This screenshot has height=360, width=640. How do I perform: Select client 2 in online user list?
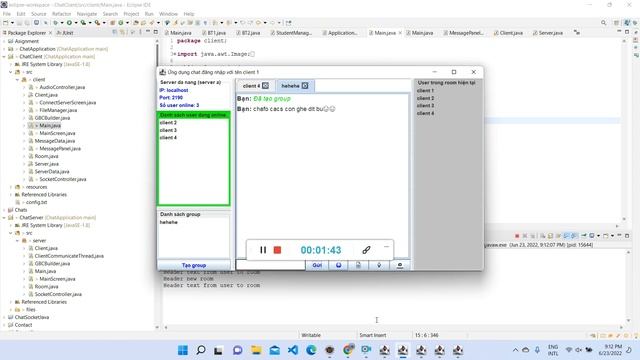pos(168,122)
